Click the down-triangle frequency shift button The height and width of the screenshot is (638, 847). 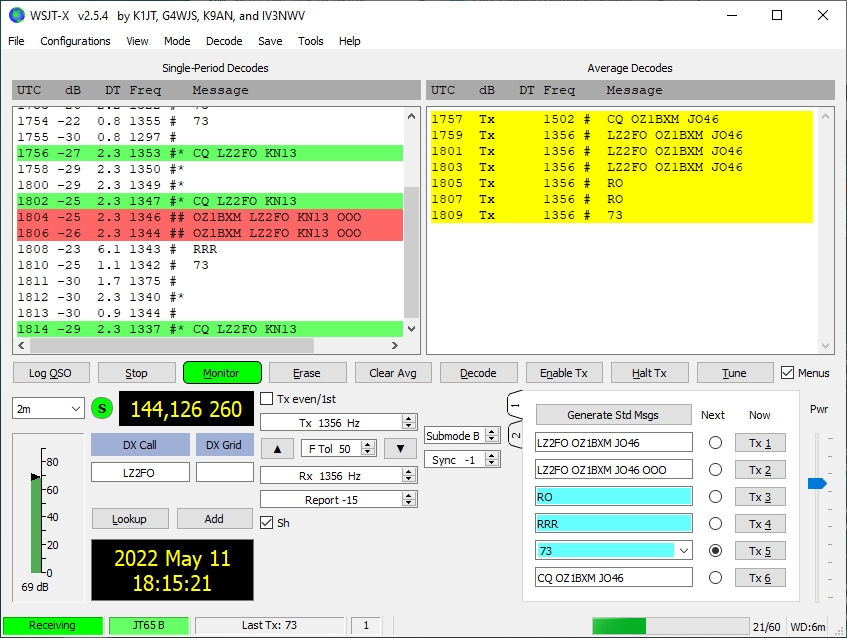[400, 448]
